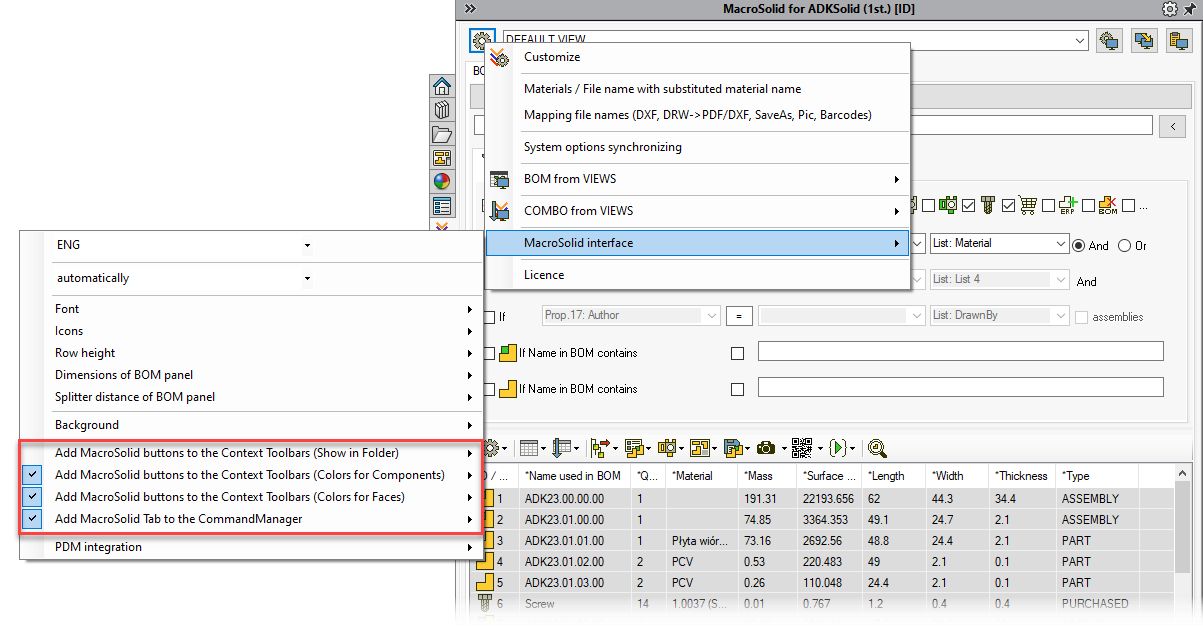Click the shopping cart filter icon
This screenshot has width=1203, height=626.
click(1028, 205)
